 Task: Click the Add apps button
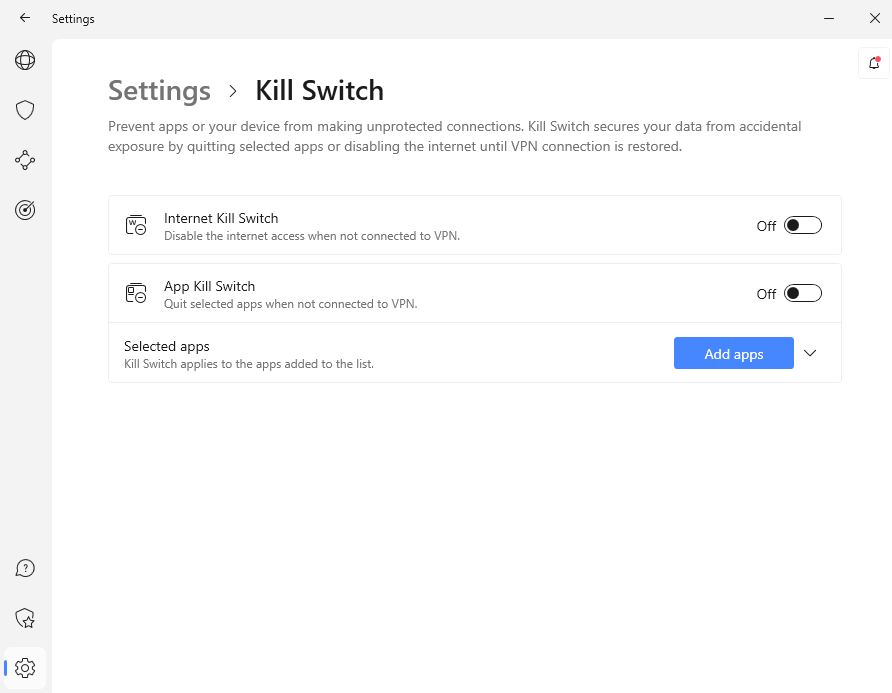coord(733,354)
